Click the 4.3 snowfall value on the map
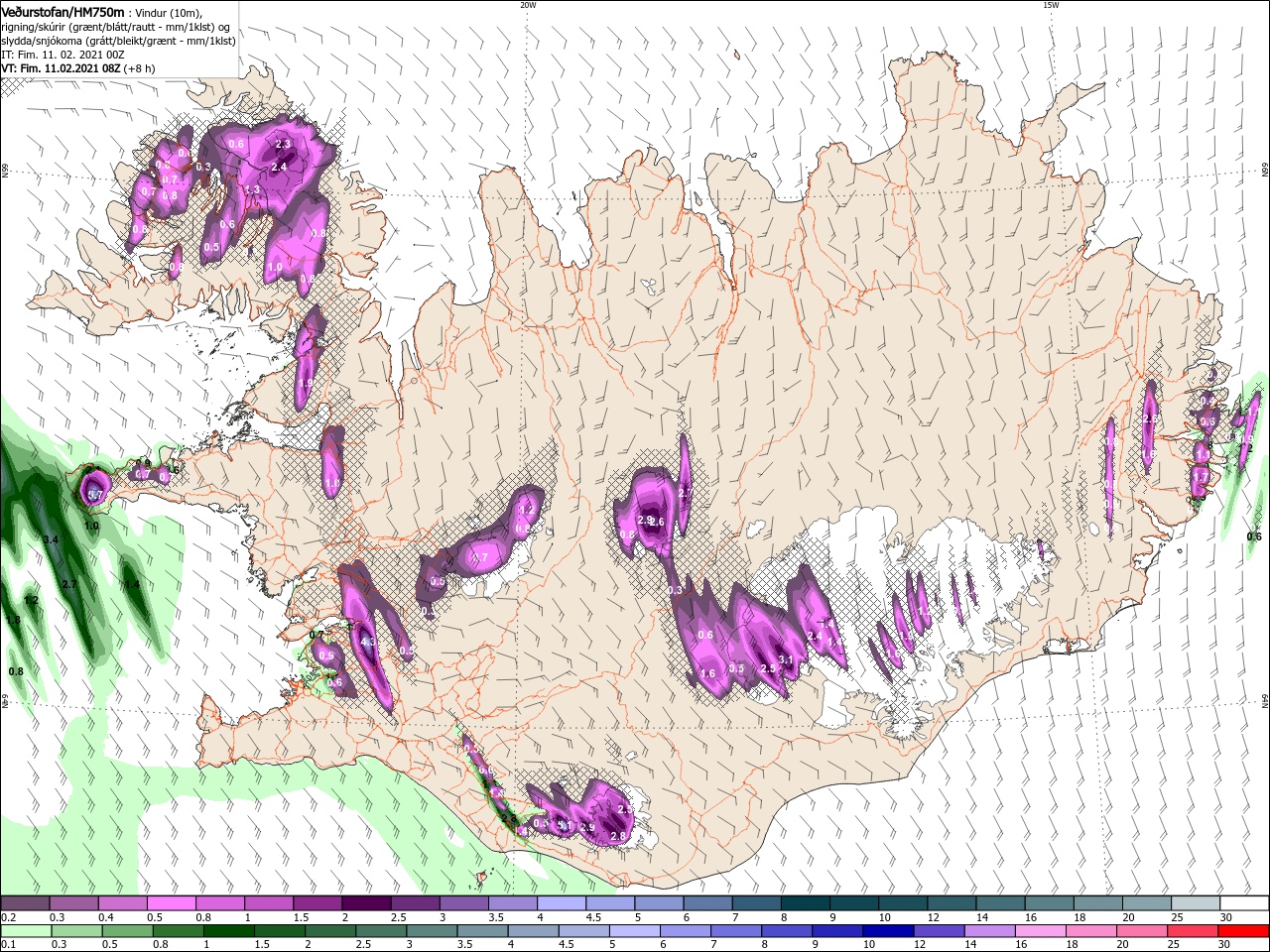 click(369, 643)
